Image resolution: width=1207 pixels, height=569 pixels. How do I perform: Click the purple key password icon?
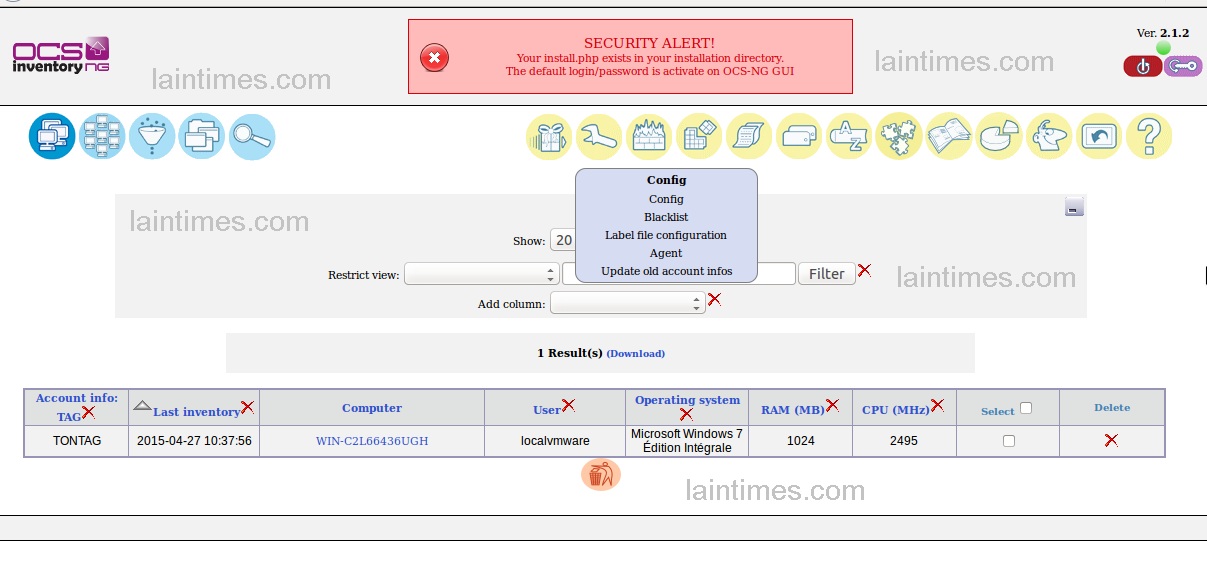pos(1183,66)
